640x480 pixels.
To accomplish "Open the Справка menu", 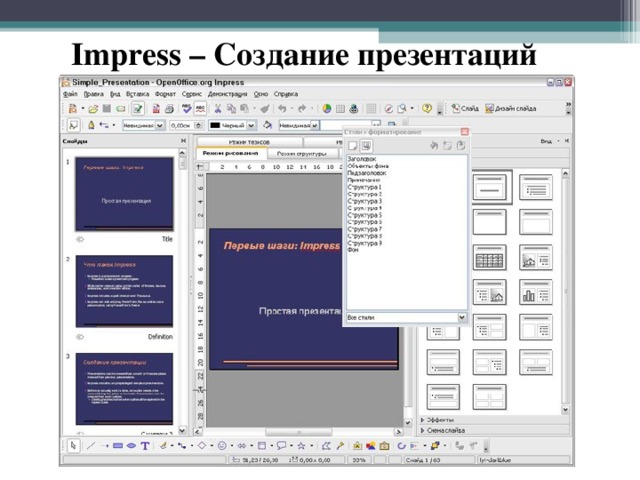I will pos(286,94).
